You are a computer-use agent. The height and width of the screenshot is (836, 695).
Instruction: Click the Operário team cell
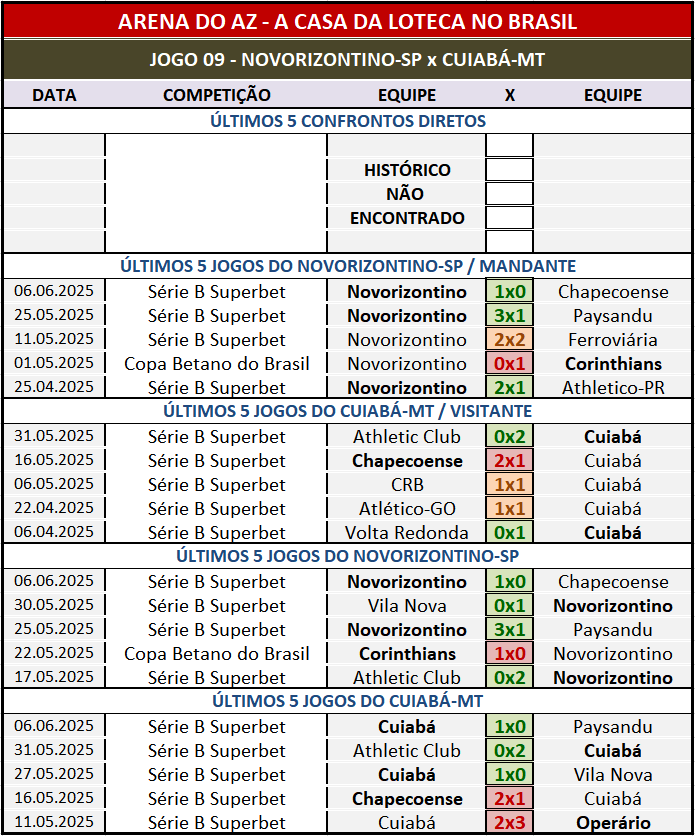click(613, 823)
